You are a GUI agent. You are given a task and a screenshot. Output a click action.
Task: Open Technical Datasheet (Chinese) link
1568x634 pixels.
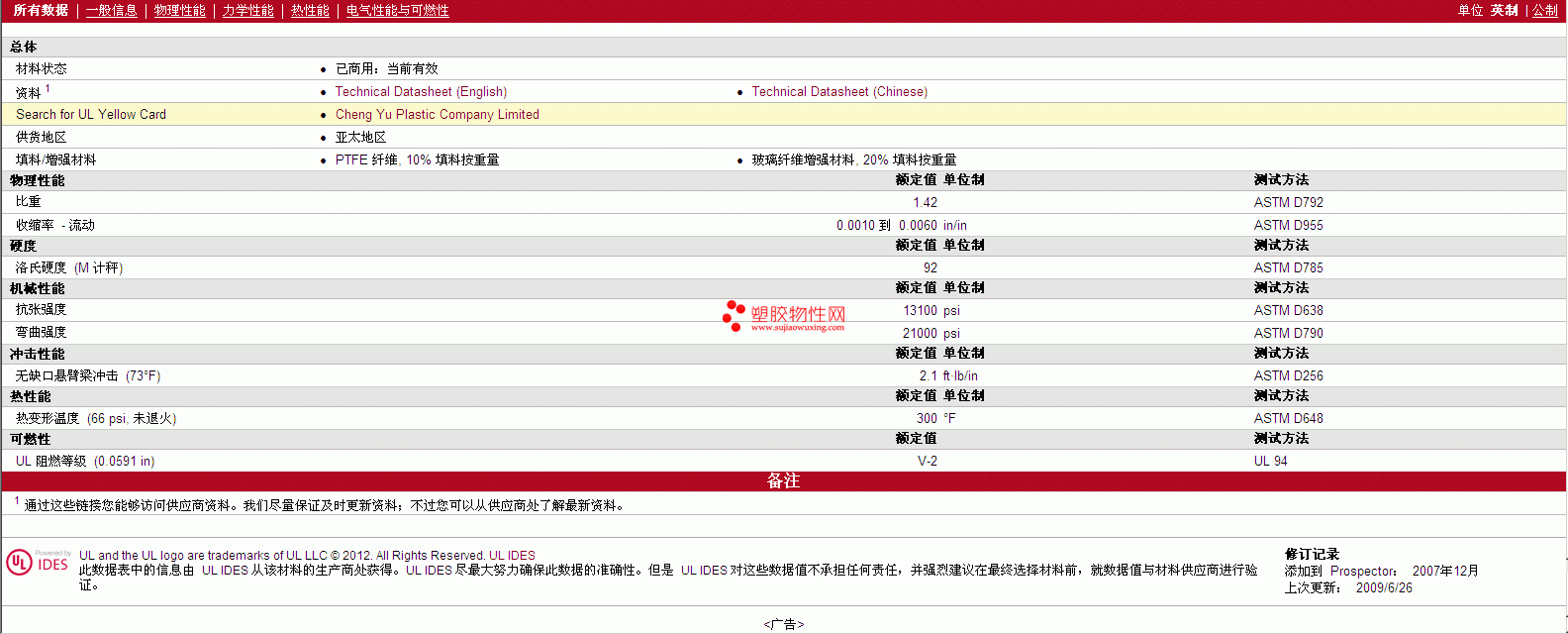coord(839,91)
